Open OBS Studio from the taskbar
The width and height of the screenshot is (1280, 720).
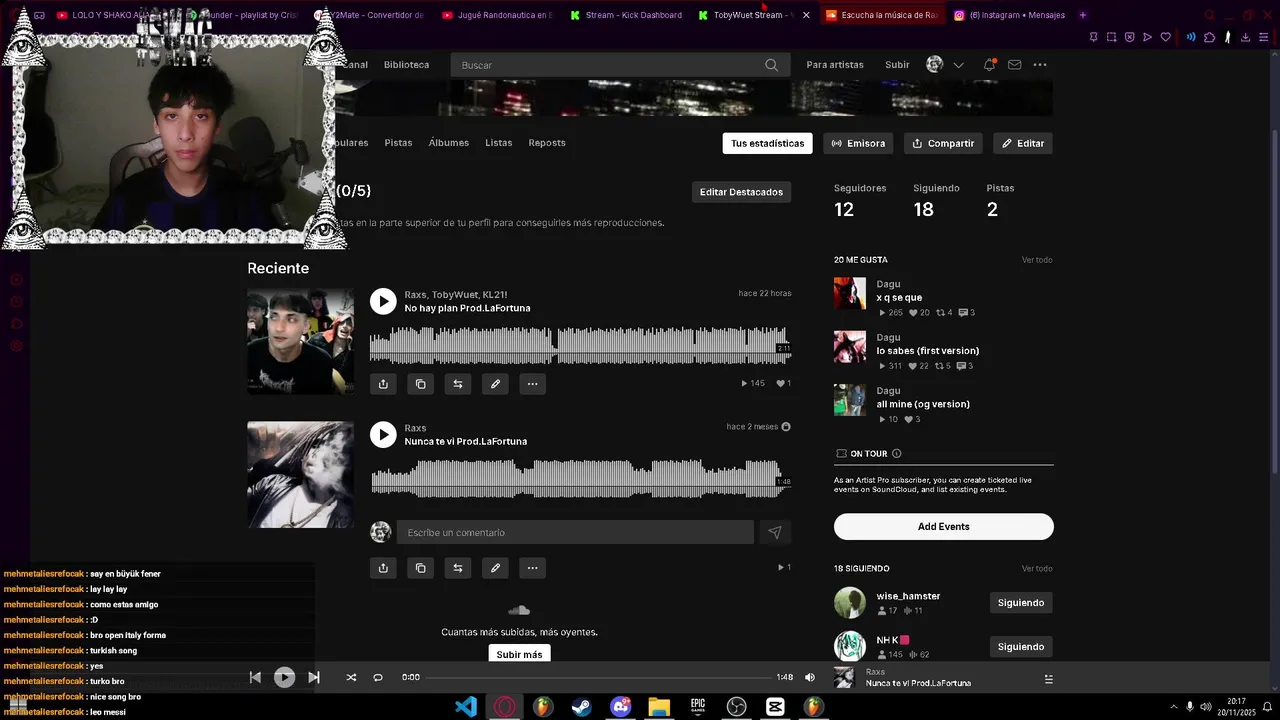point(737,707)
